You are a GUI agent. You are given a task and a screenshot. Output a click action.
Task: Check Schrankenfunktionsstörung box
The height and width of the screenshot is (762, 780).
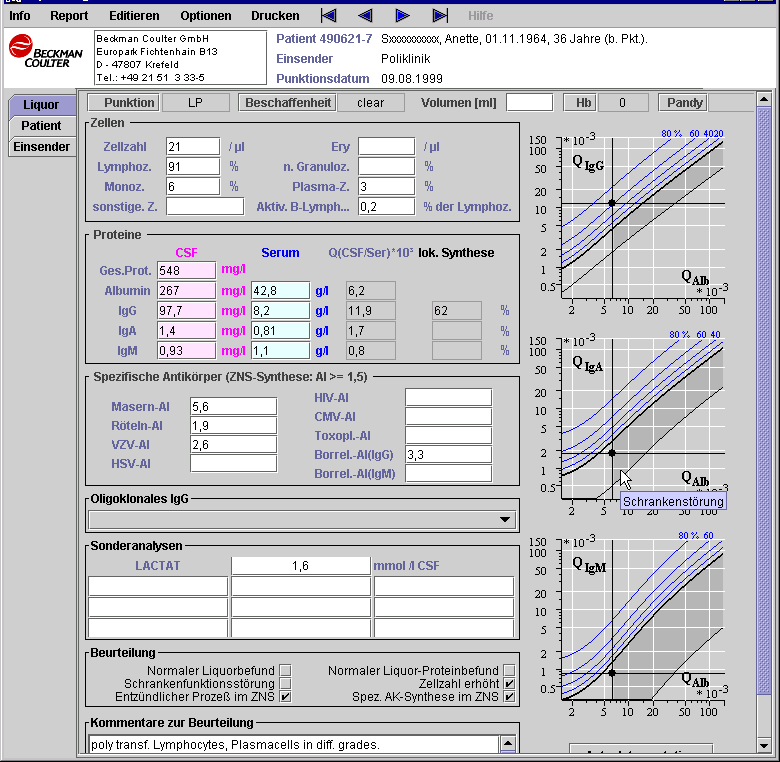click(285, 684)
